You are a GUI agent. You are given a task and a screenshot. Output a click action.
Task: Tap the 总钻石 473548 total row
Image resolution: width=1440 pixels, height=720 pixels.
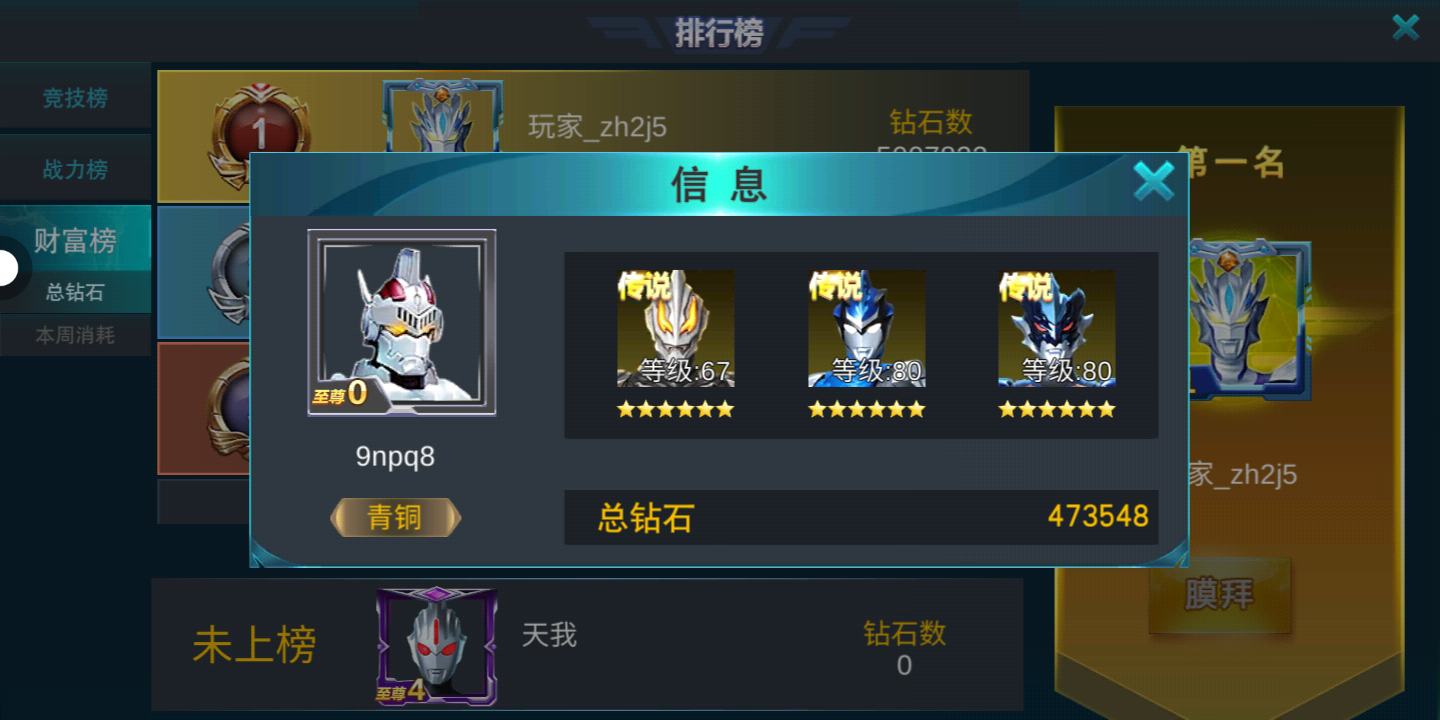point(861,517)
